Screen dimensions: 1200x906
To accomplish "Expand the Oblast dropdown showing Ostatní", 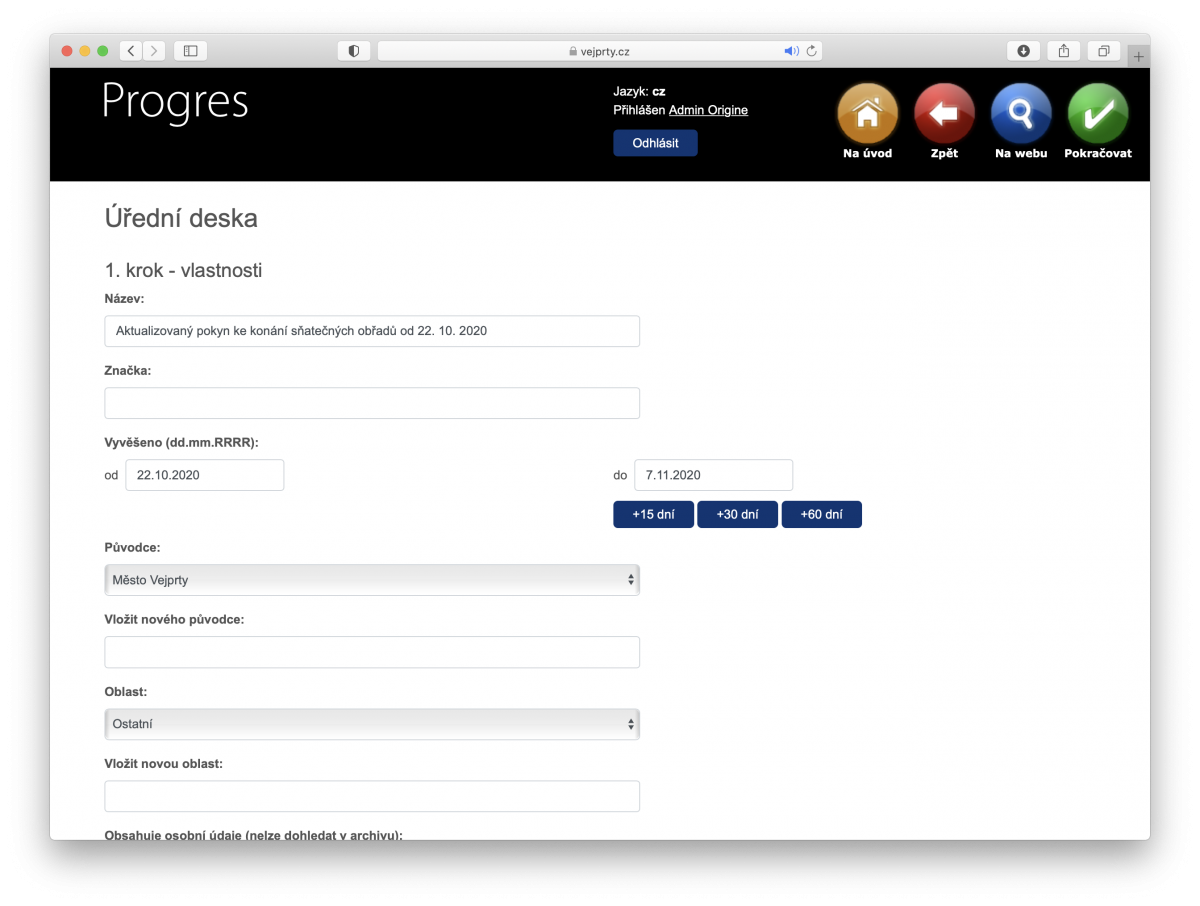I will click(x=372, y=724).
